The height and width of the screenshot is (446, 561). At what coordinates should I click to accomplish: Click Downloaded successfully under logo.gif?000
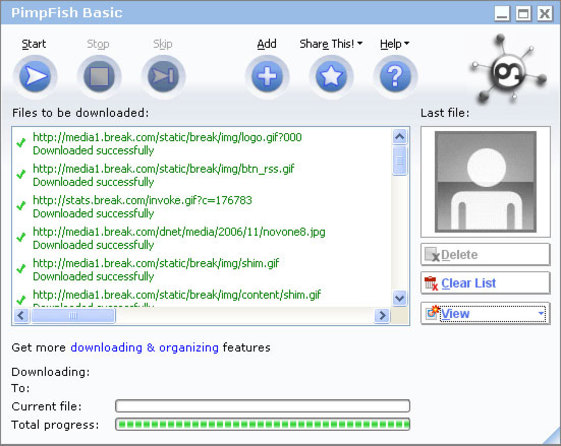click(x=93, y=151)
